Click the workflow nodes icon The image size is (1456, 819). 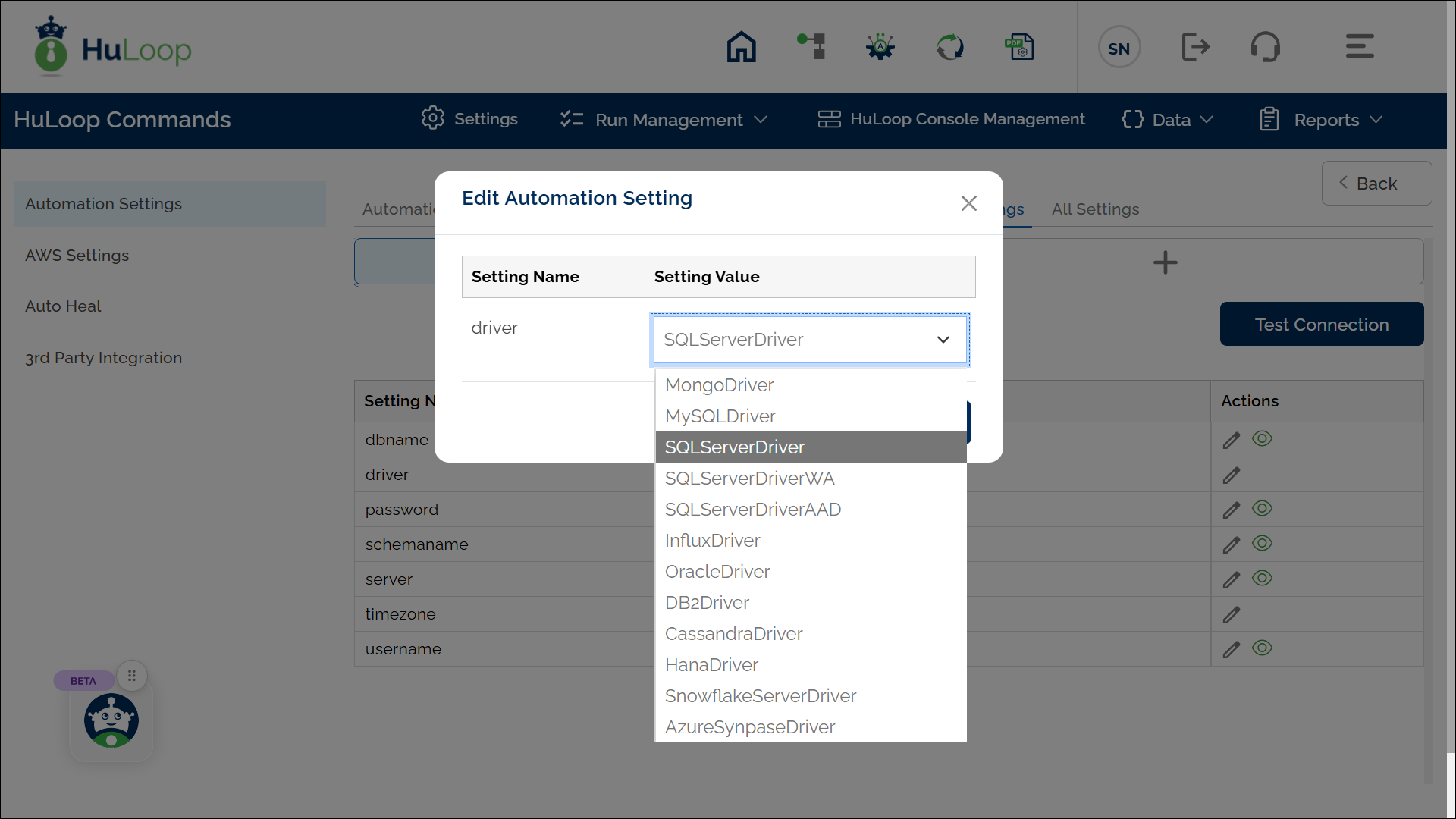tap(811, 47)
